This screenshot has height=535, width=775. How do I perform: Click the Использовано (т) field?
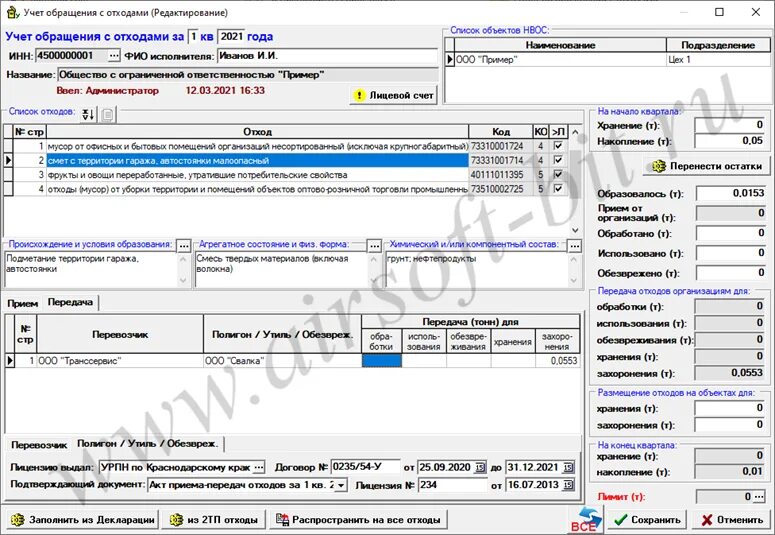point(731,253)
